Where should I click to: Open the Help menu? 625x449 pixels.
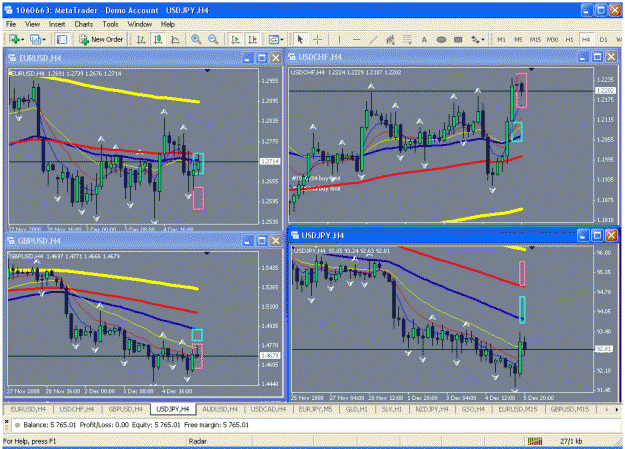click(168, 24)
